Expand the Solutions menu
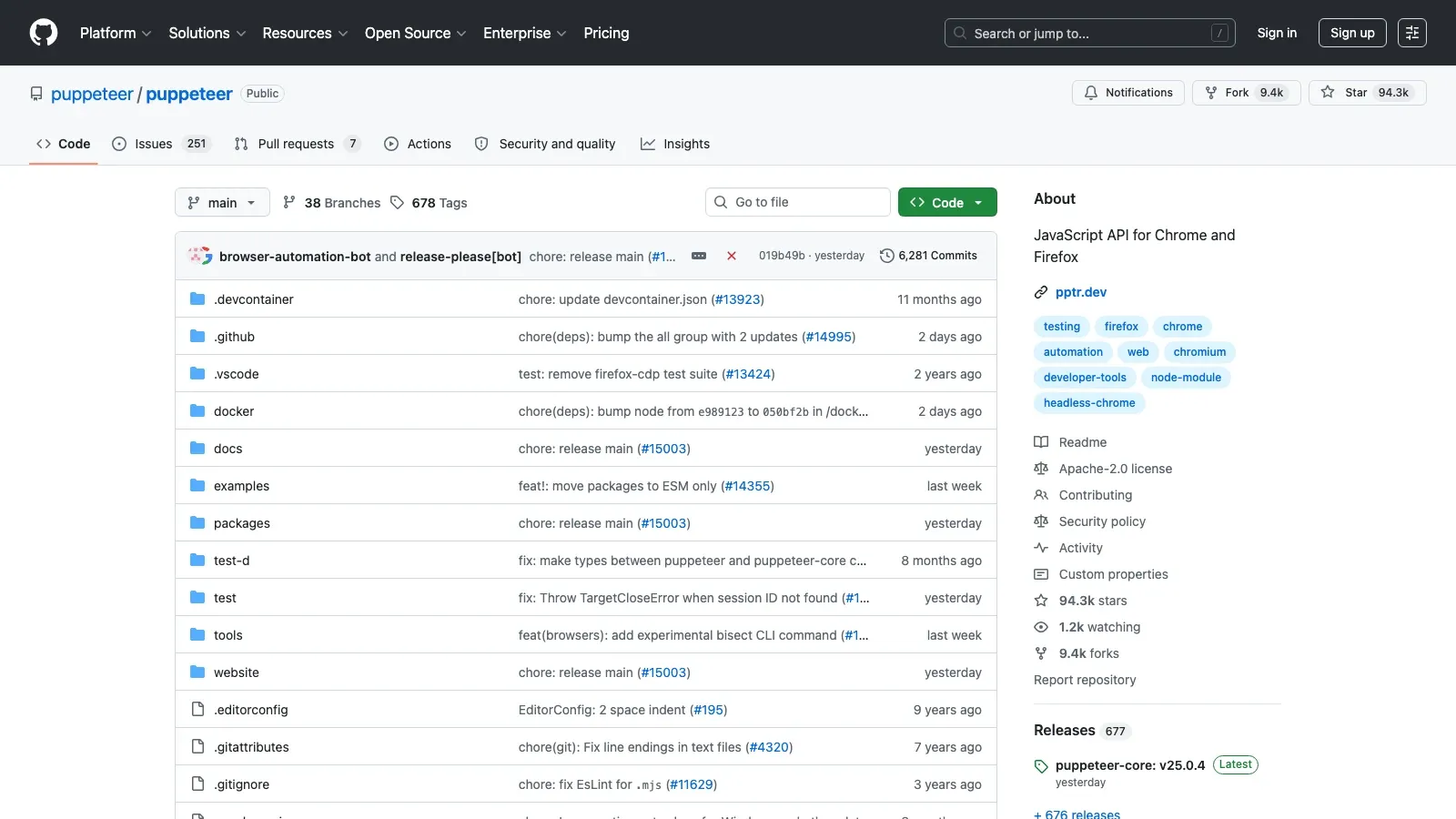Screen dimensions: 1456x819 (207, 33)
